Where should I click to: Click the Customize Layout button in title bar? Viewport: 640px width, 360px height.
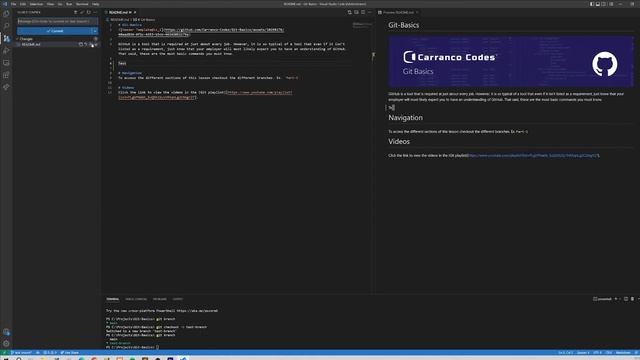pos(611,4)
